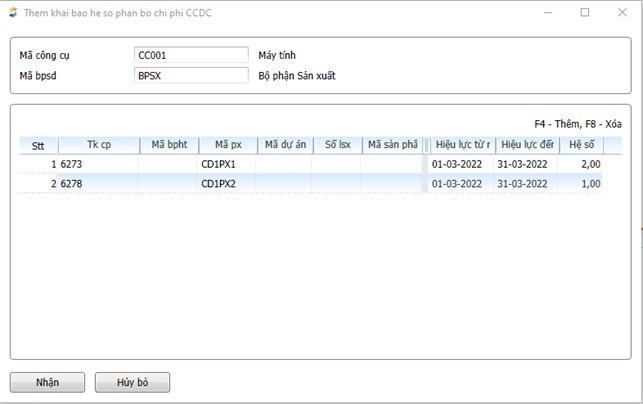This screenshot has width=643, height=404.
Task: Click the Mã công cụ input field
Action: tap(190, 55)
